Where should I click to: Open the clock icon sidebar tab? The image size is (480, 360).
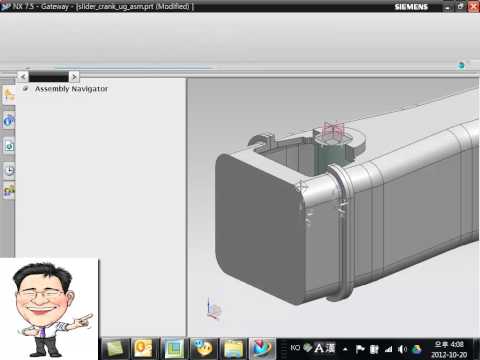click(x=9, y=170)
